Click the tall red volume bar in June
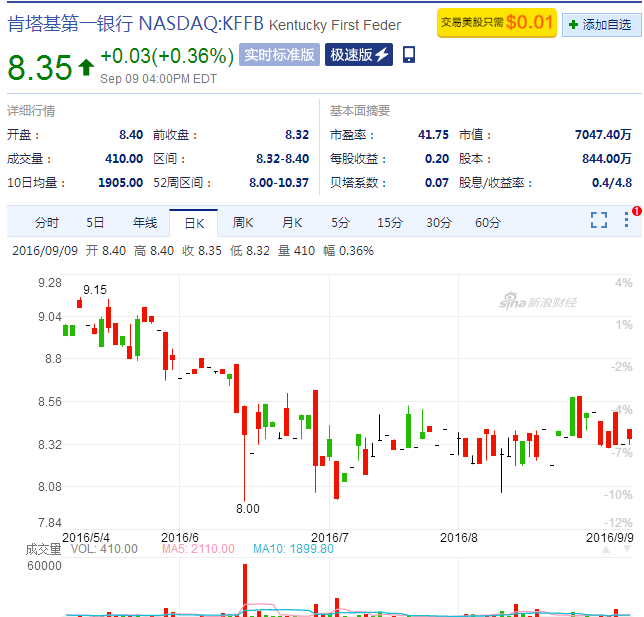644x617 pixels. tap(245, 590)
